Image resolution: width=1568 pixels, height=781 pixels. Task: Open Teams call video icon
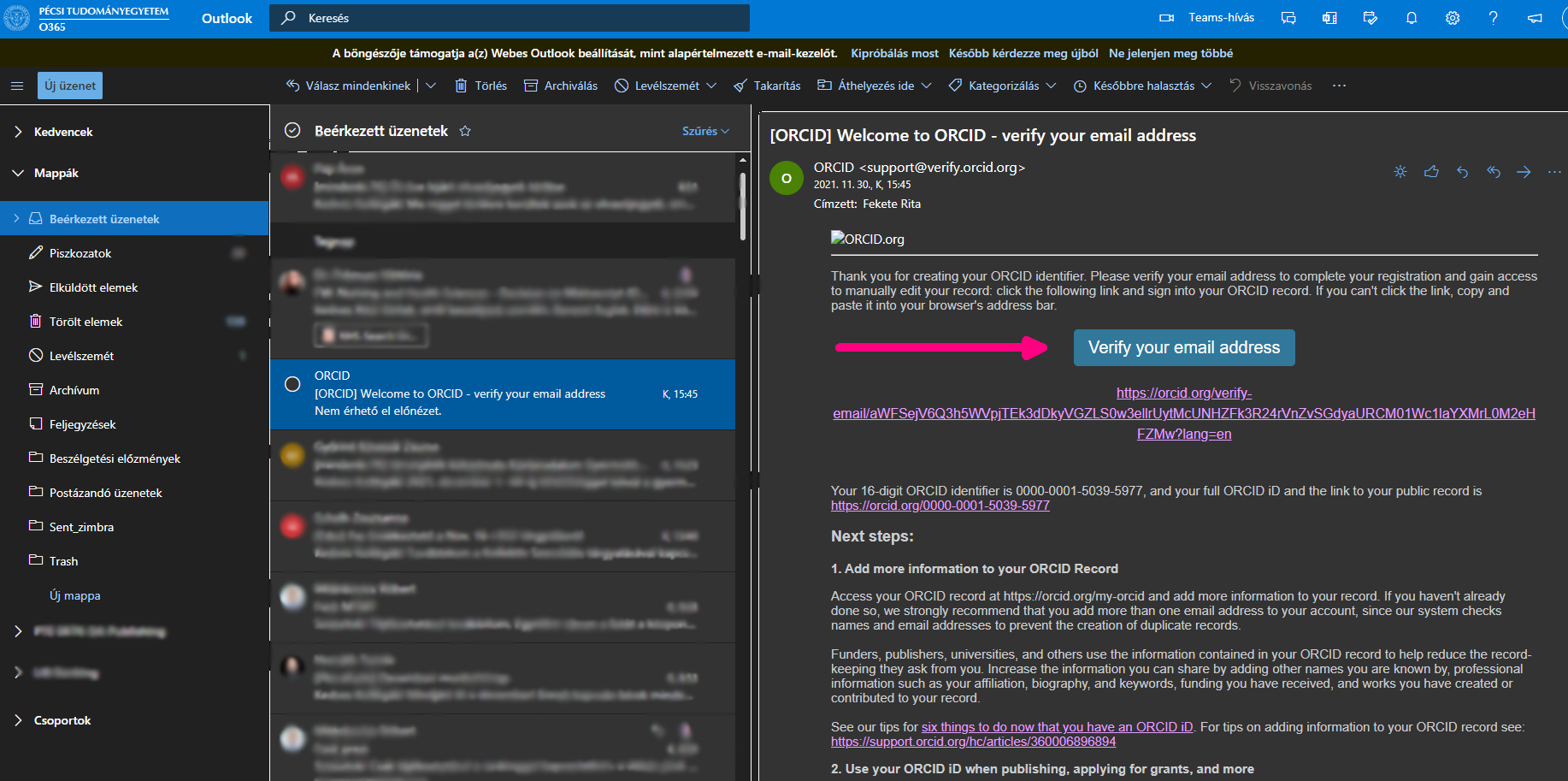(1166, 18)
